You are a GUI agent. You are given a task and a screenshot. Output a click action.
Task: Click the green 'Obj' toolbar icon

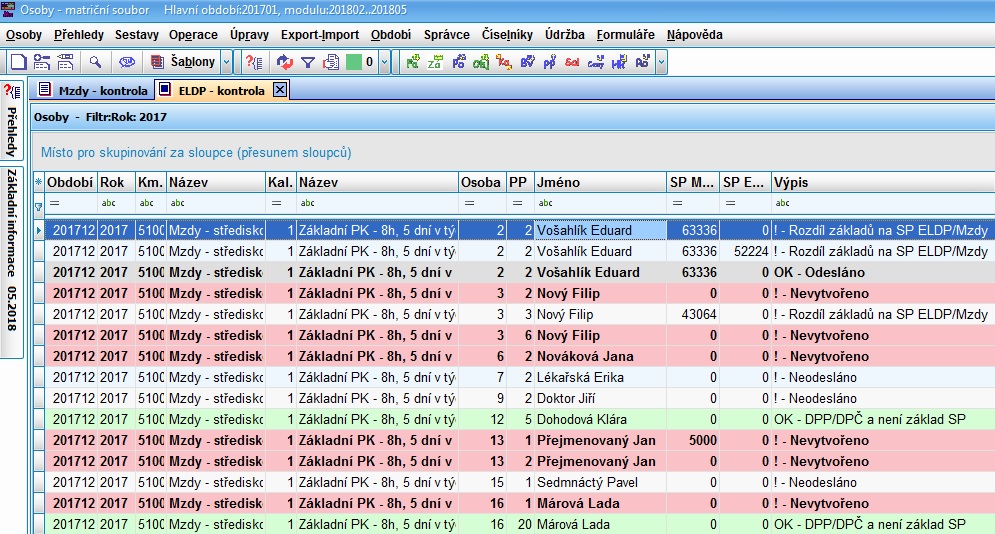point(481,62)
